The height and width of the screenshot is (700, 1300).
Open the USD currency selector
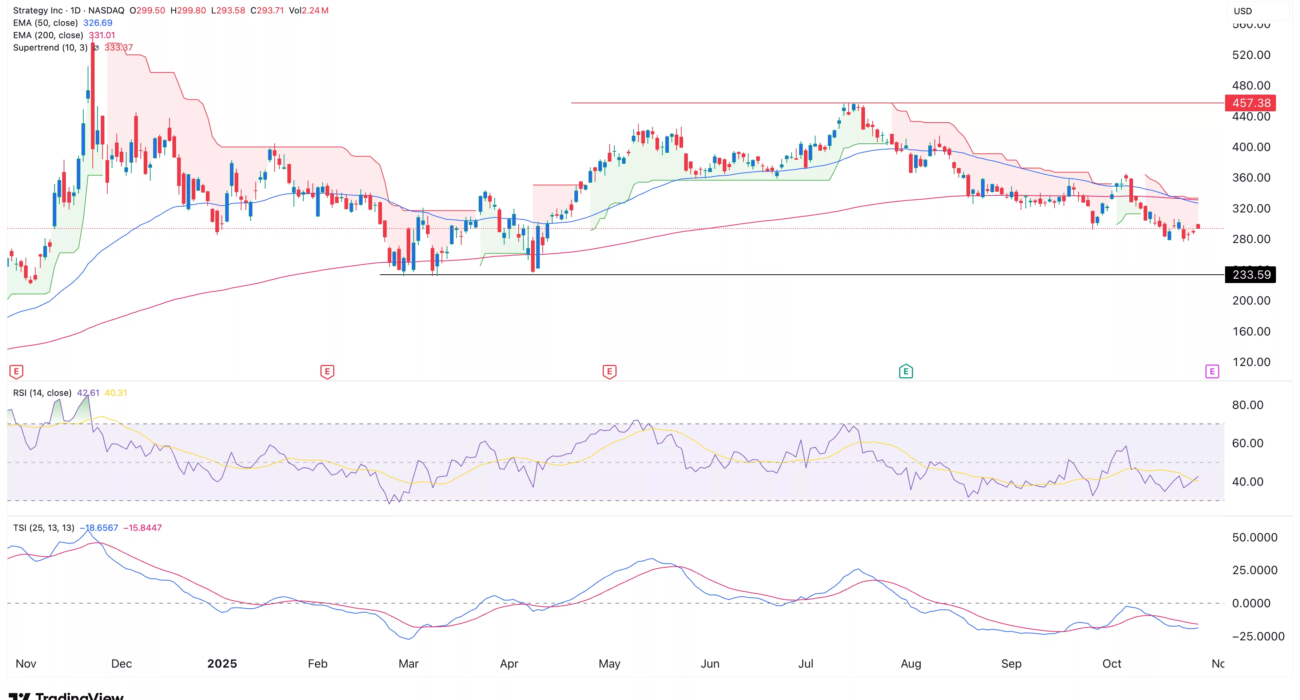(x=1243, y=11)
